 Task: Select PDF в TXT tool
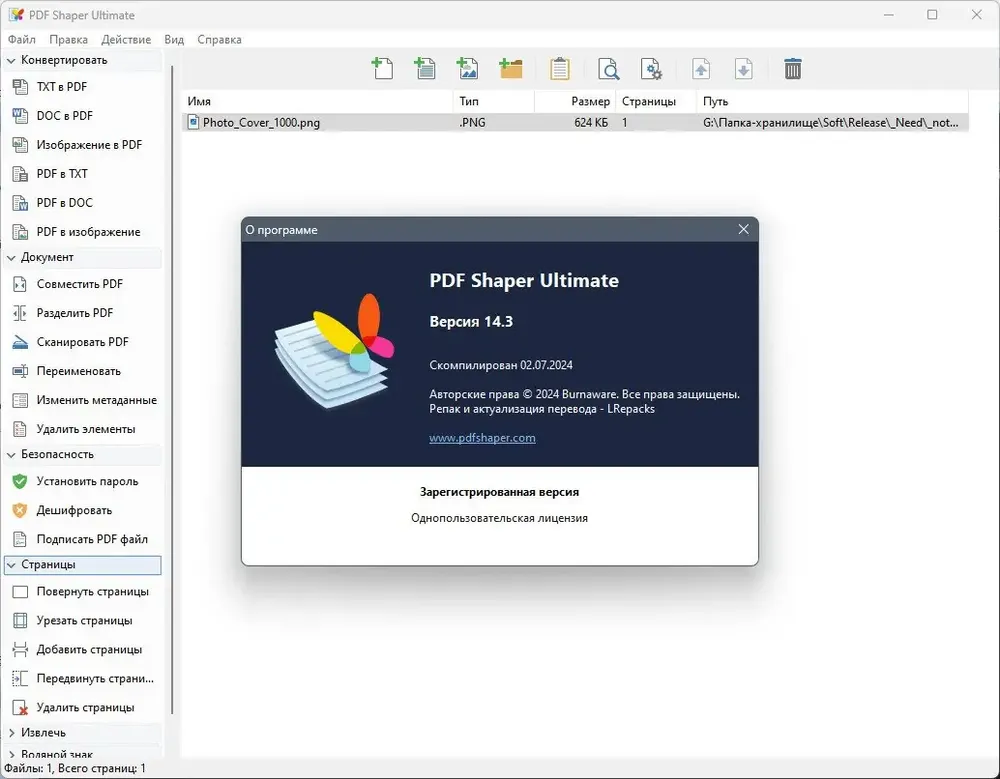62,174
